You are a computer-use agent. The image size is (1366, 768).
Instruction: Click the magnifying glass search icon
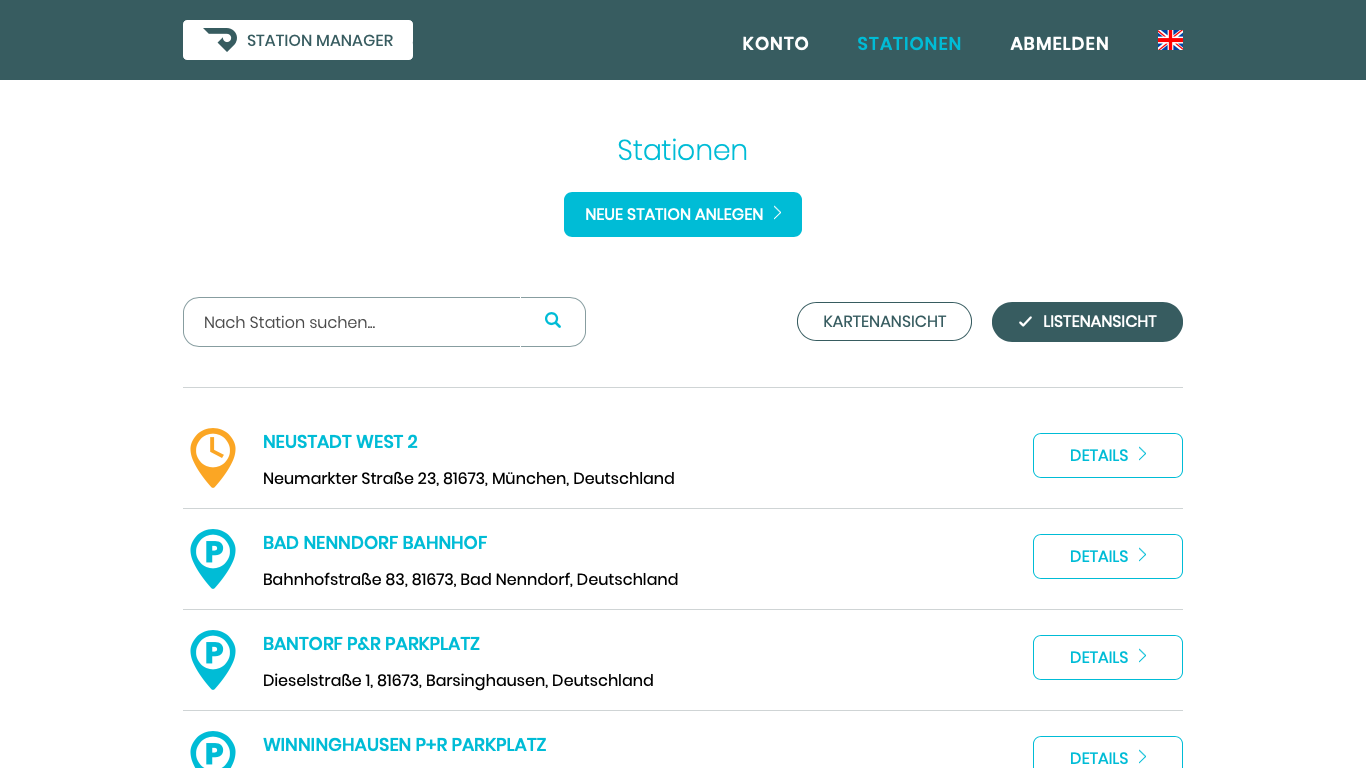click(553, 320)
